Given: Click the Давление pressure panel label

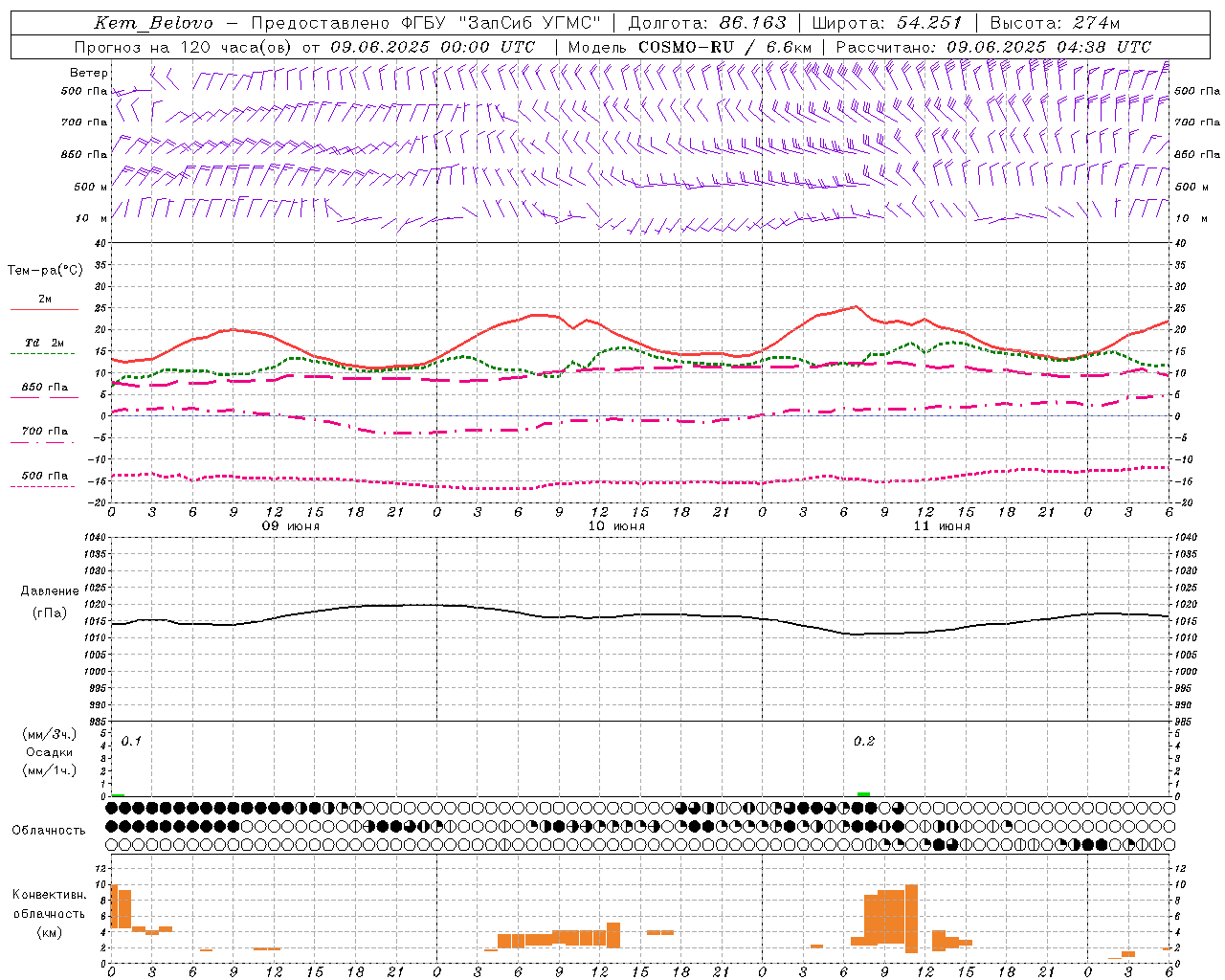Looking at the screenshot, I should 50,591.
